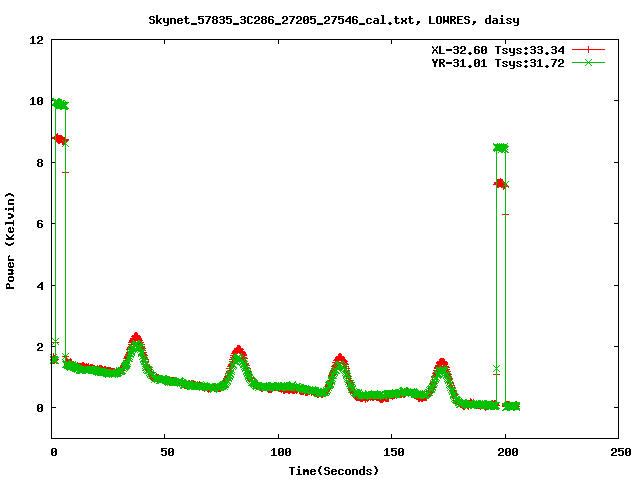640x480 pixels.
Task: Click the first peak near 37 seconds
Action: coord(136,340)
